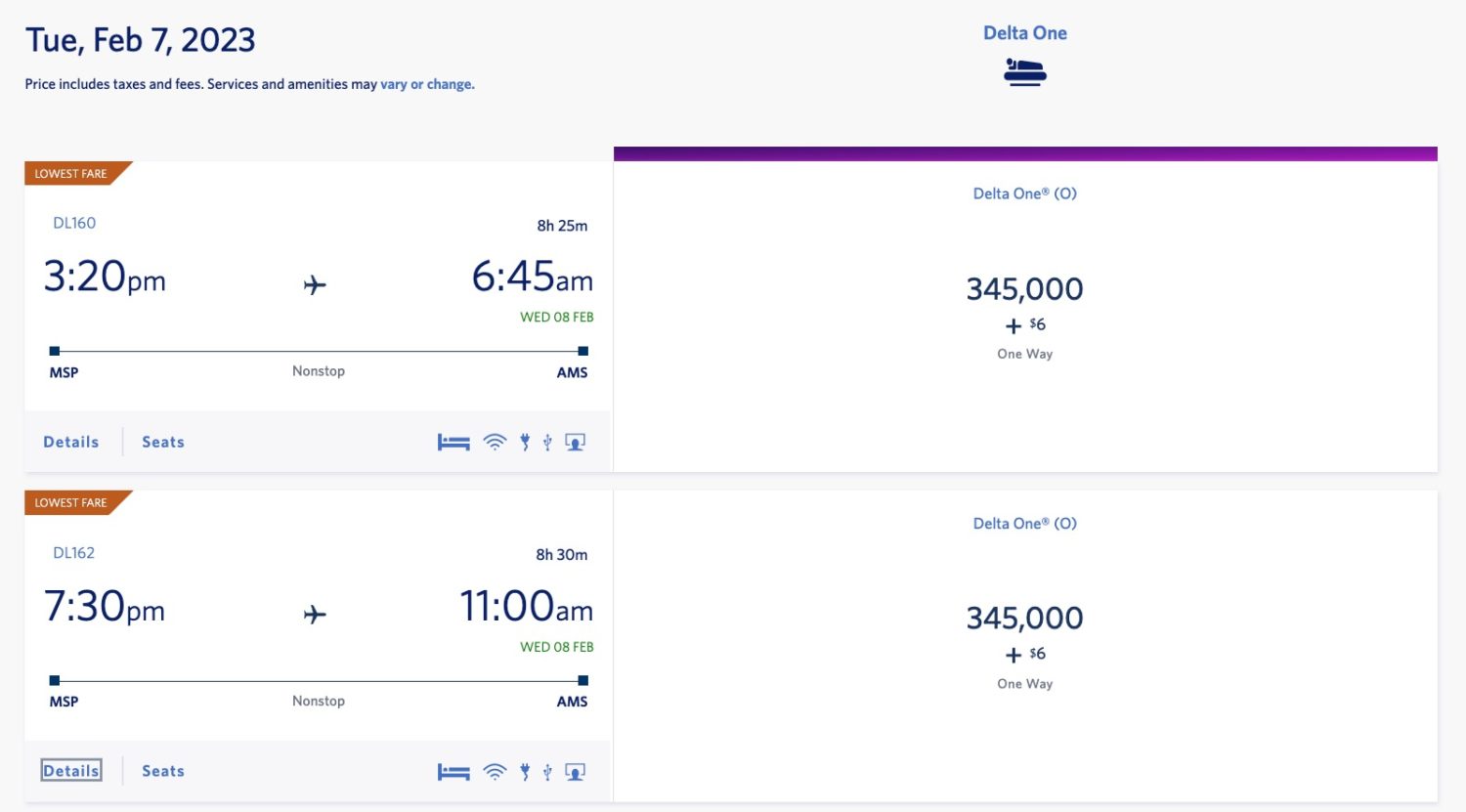This screenshot has width=1466, height=812.
Task: Click the MSP to AMS nonstop route line
Action: pos(318,350)
